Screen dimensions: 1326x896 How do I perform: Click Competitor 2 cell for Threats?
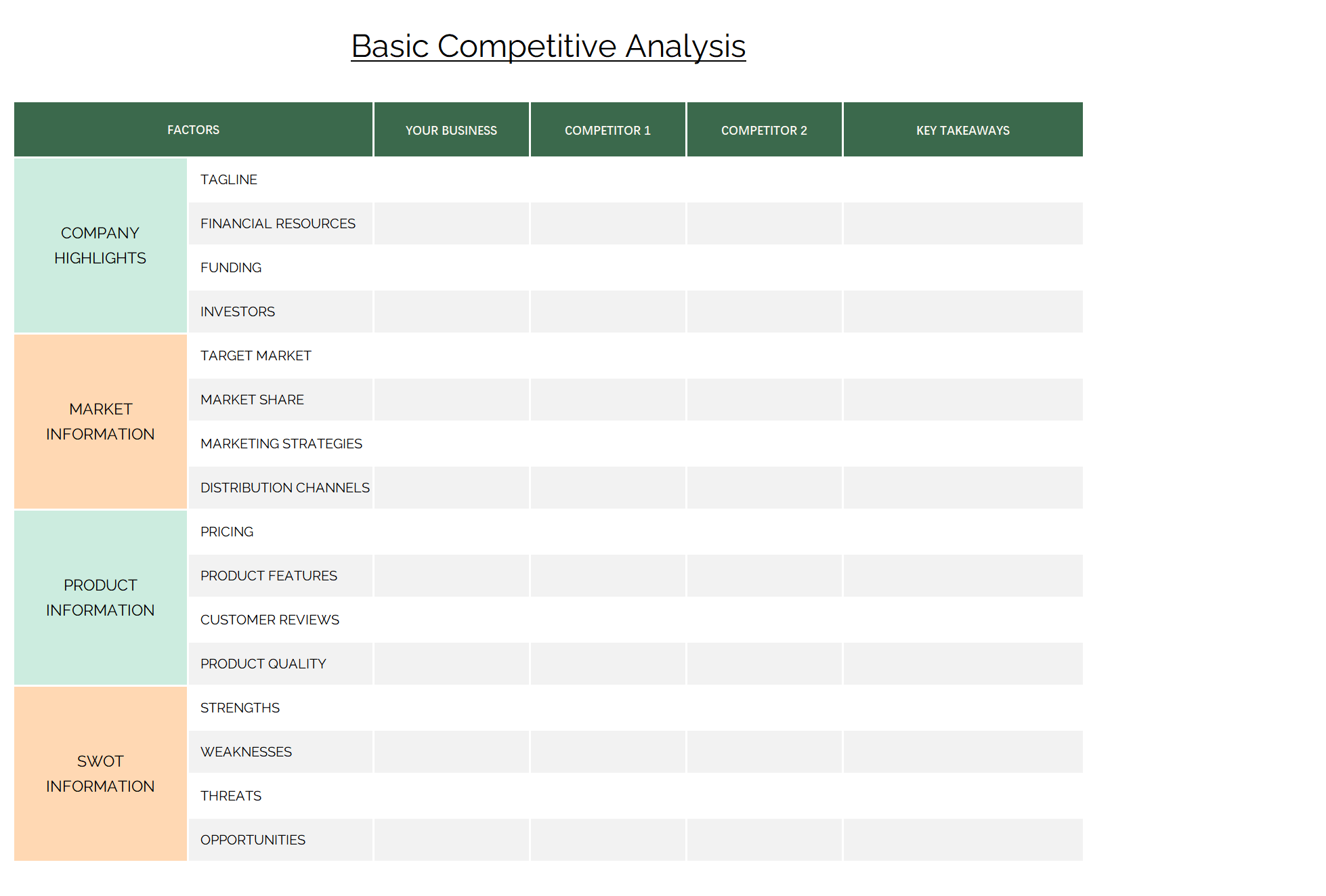pyautogui.click(x=765, y=796)
